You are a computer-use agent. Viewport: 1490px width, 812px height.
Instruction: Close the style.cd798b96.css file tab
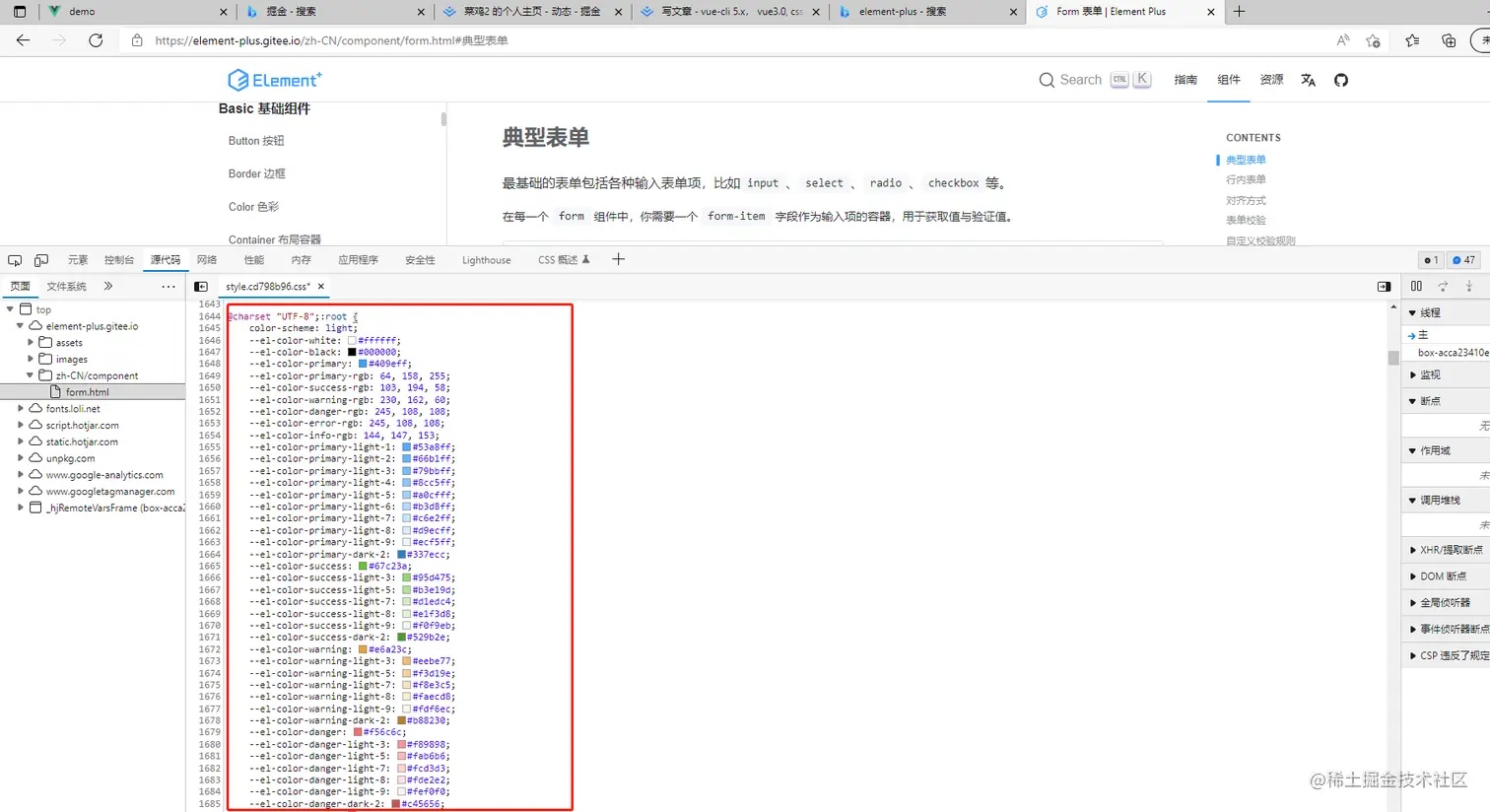321,287
